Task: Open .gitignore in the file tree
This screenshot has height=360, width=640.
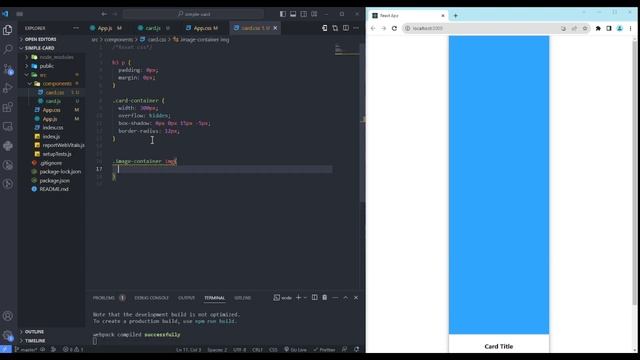Action: 51,163
